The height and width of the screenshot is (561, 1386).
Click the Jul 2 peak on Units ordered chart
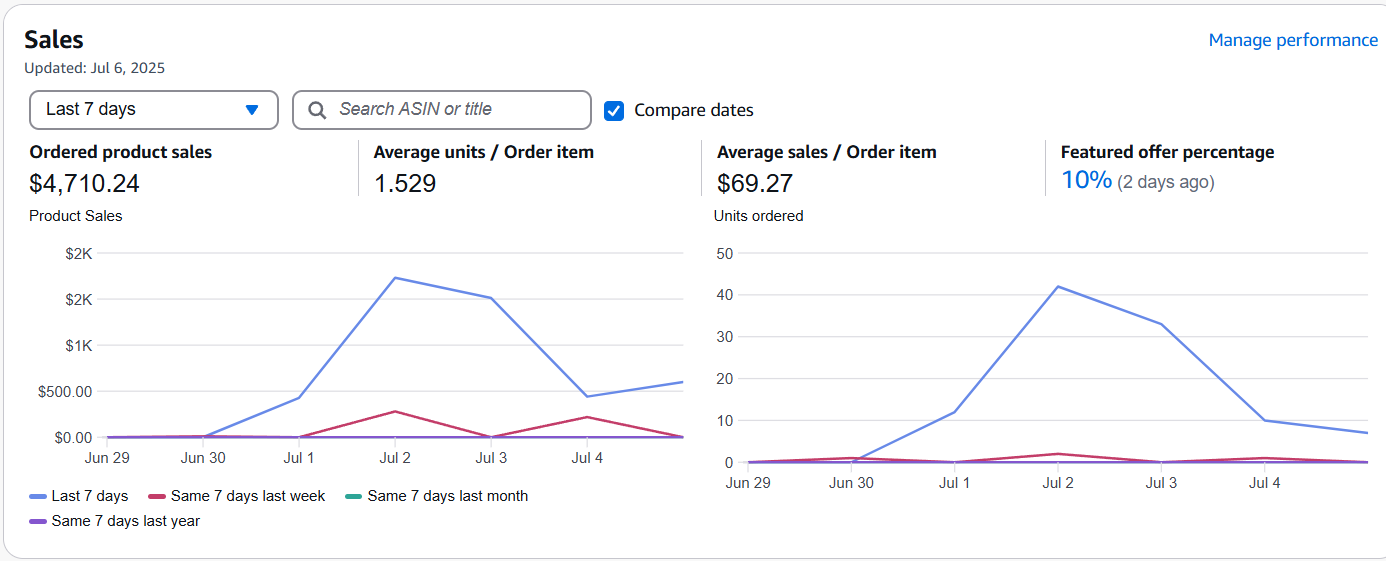pyautogui.click(x=1058, y=287)
